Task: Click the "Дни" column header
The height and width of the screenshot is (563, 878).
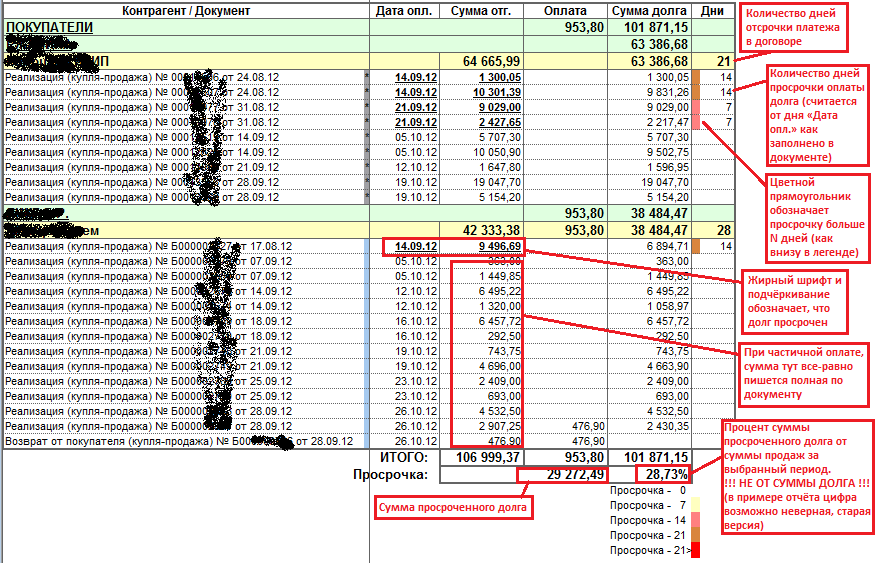Action: point(712,11)
